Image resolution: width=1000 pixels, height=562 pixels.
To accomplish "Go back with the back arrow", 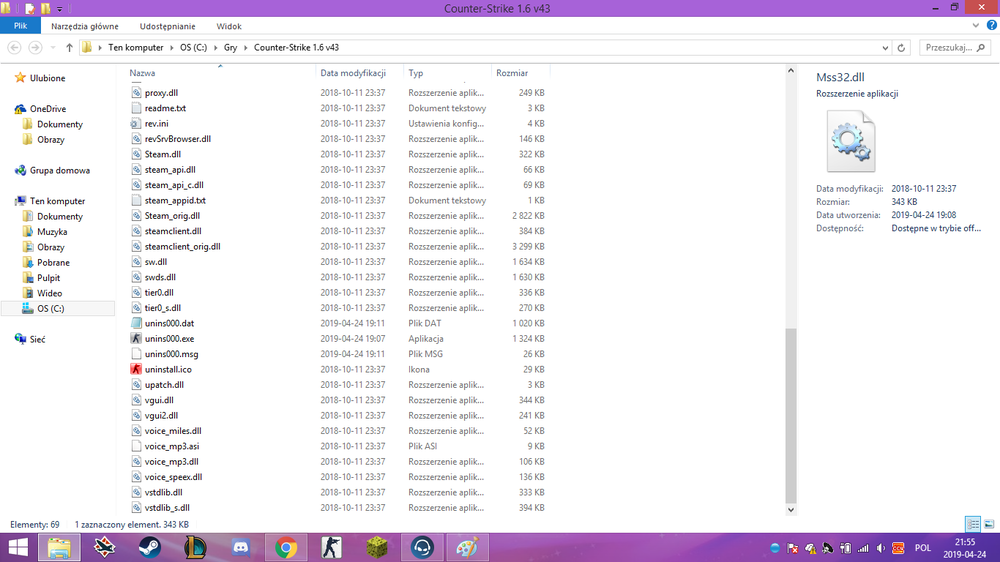I will click(x=15, y=47).
